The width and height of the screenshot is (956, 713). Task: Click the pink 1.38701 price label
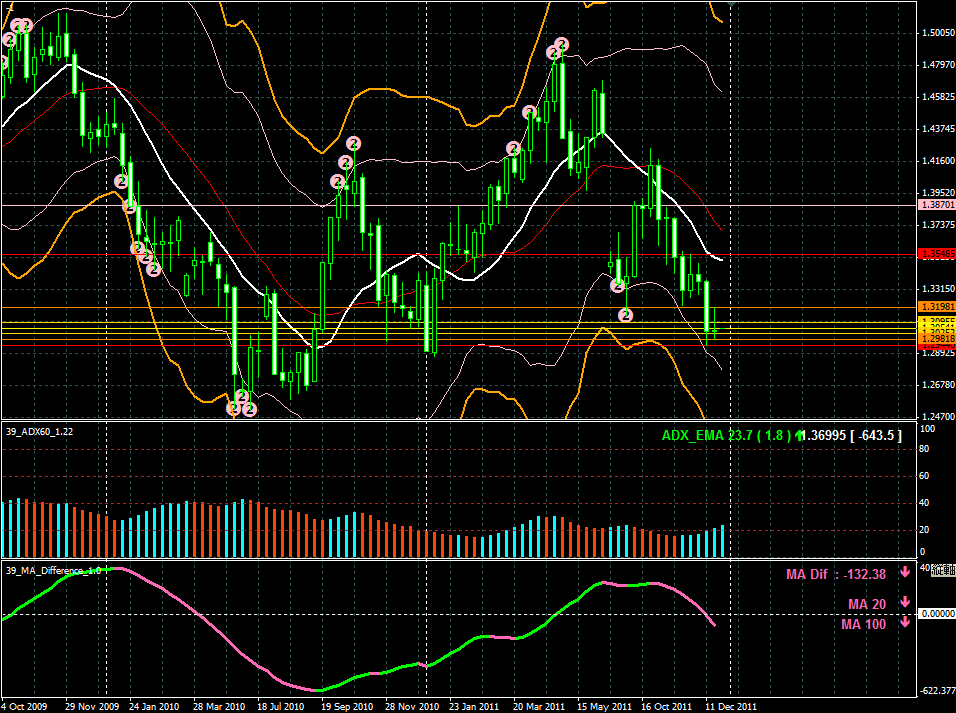pyautogui.click(x=937, y=204)
